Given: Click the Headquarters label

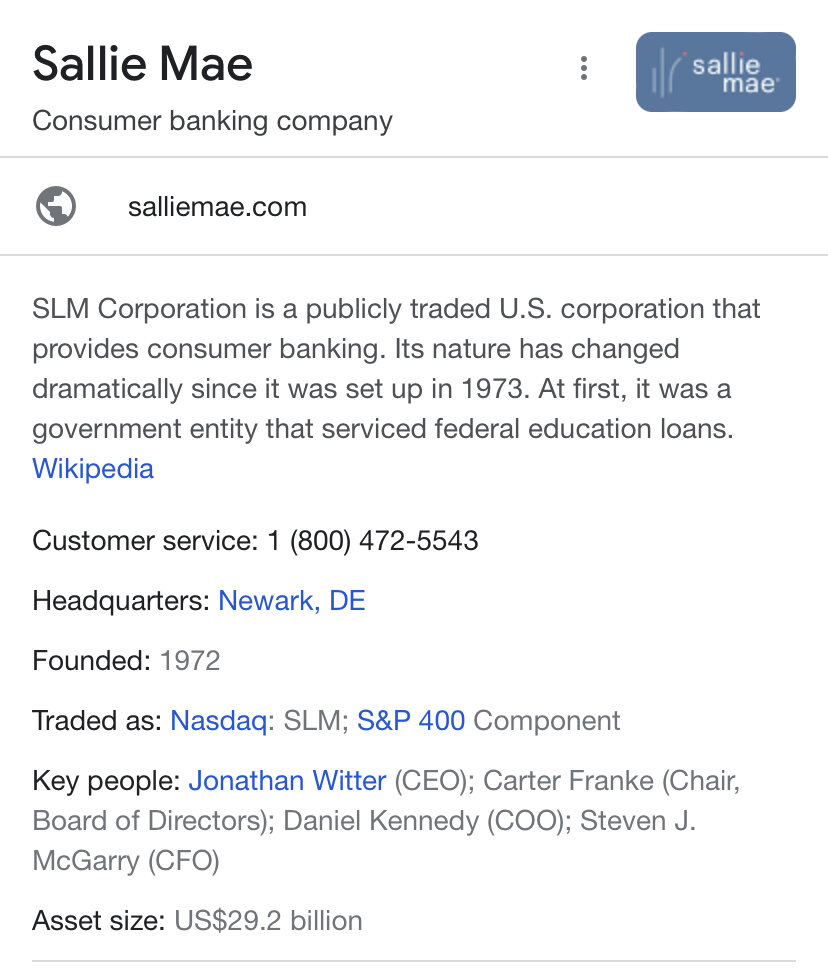Looking at the screenshot, I should coord(121,601).
